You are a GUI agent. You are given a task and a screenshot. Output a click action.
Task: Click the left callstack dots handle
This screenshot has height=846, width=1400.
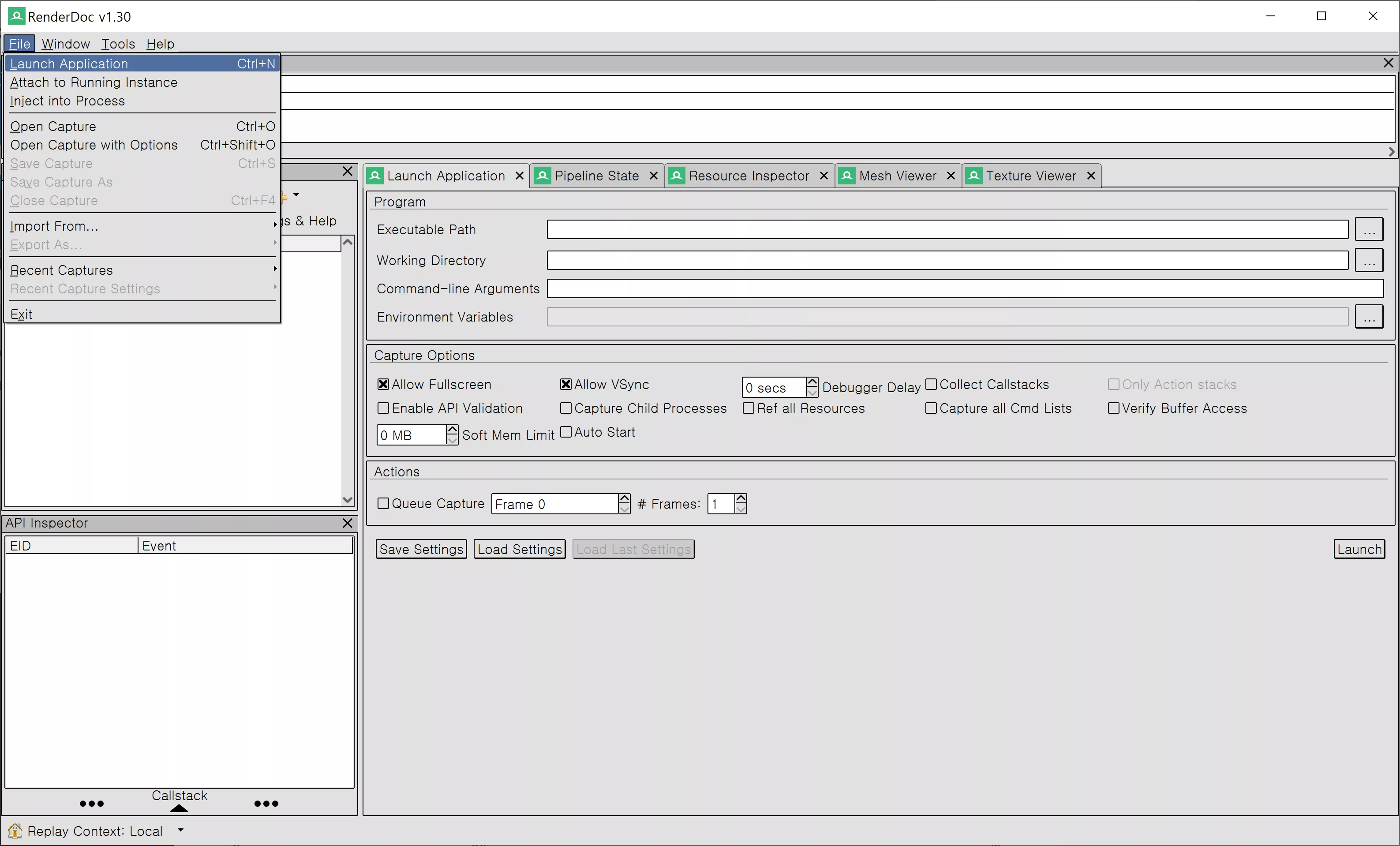point(91,803)
